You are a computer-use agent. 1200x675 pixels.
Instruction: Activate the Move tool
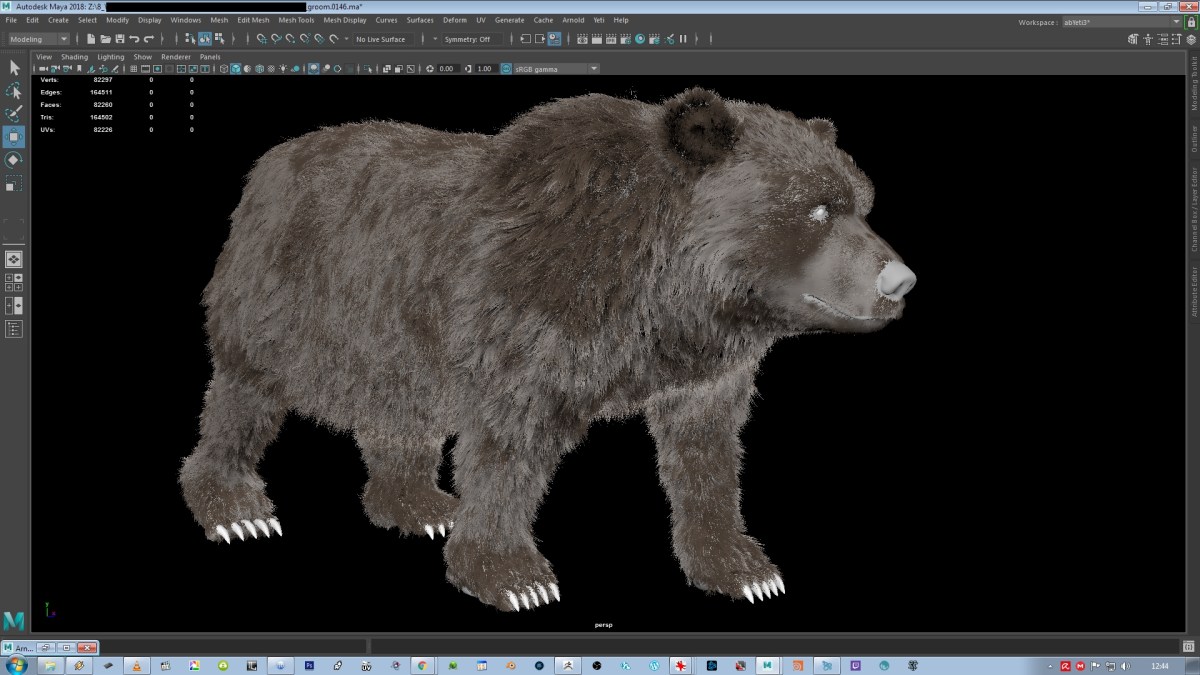tap(14, 137)
